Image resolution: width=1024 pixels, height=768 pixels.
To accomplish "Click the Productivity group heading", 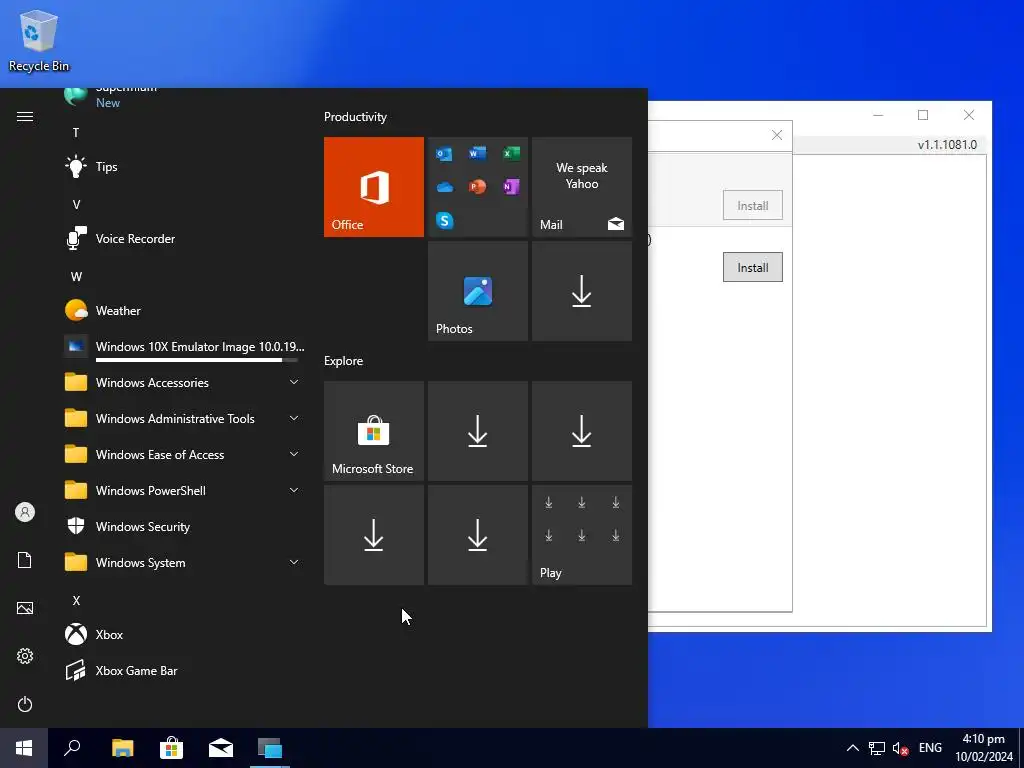I will coord(355,117).
